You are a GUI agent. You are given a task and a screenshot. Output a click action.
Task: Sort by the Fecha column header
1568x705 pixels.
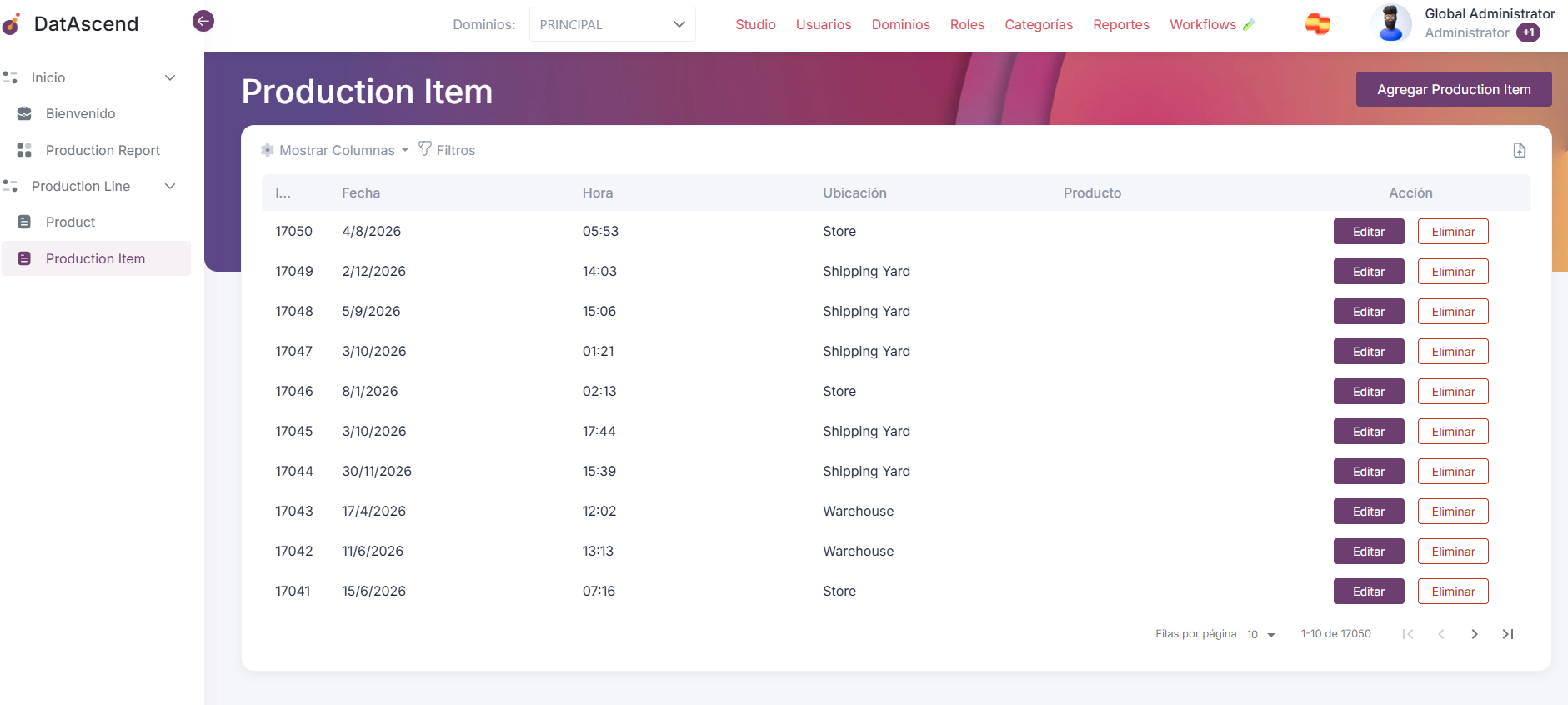click(x=361, y=192)
